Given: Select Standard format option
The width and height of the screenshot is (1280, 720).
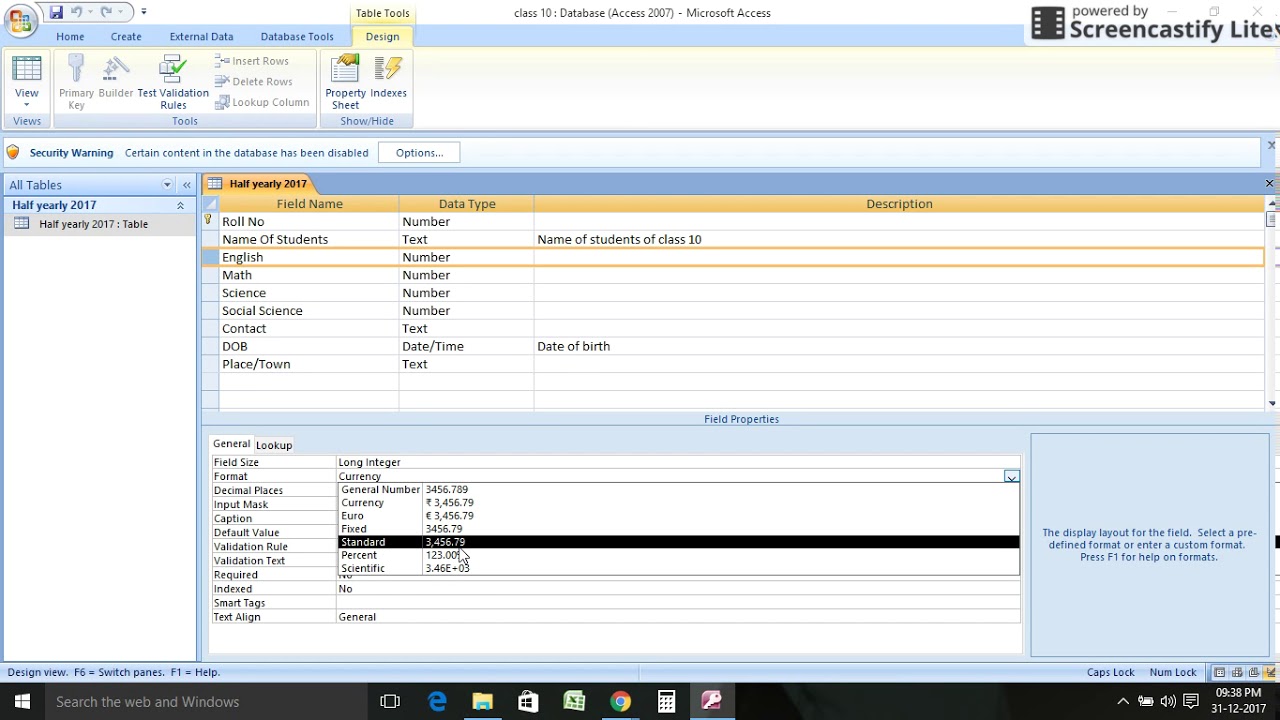Looking at the screenshot, I should pyautogui.click(x=678, y=542).
